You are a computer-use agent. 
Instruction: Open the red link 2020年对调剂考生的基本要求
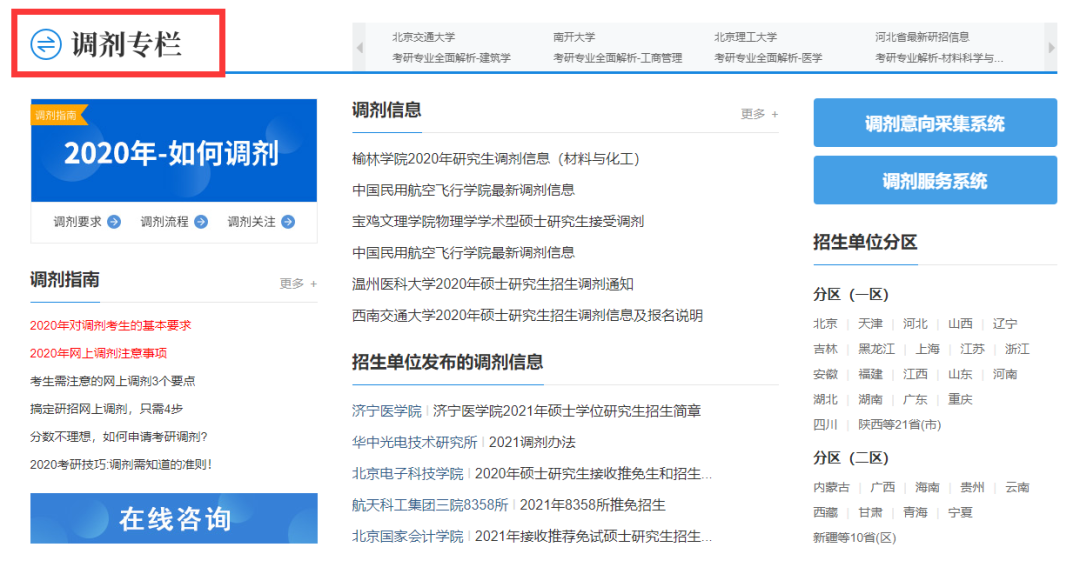(110, 325)
